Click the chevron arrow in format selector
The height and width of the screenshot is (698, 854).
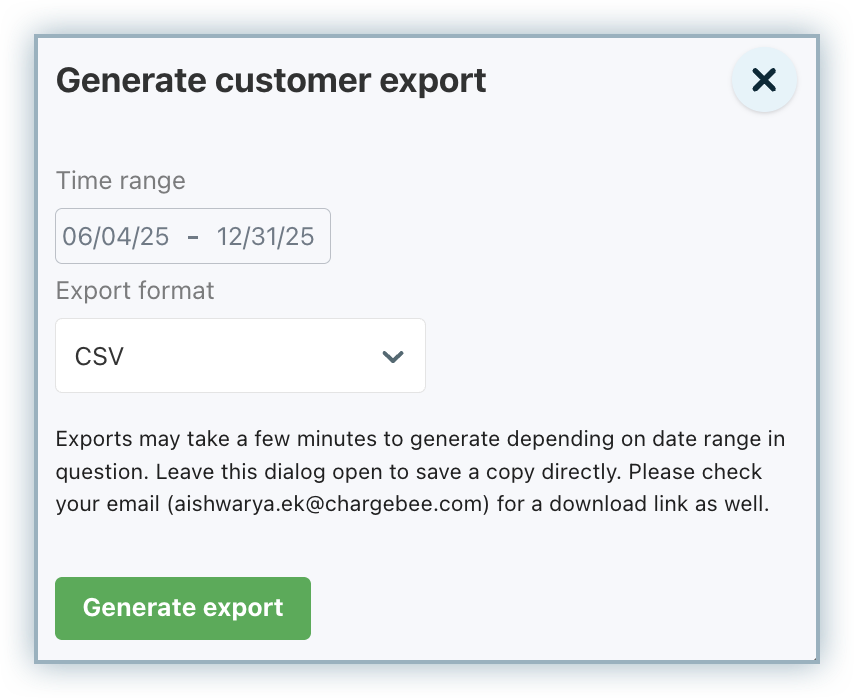(393, 357)
